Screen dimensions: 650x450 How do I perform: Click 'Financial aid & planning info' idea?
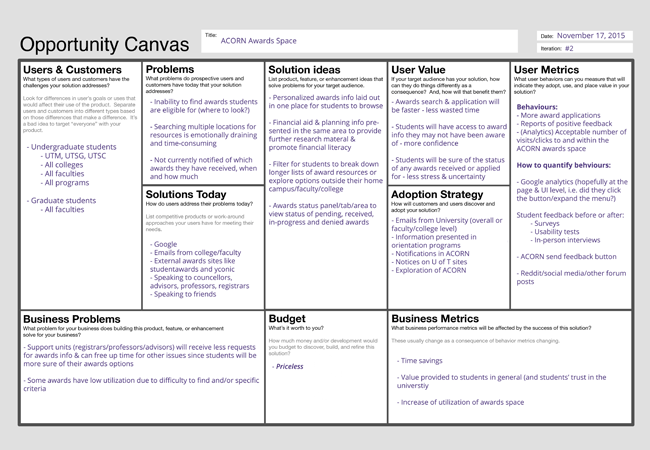(317, 123)
